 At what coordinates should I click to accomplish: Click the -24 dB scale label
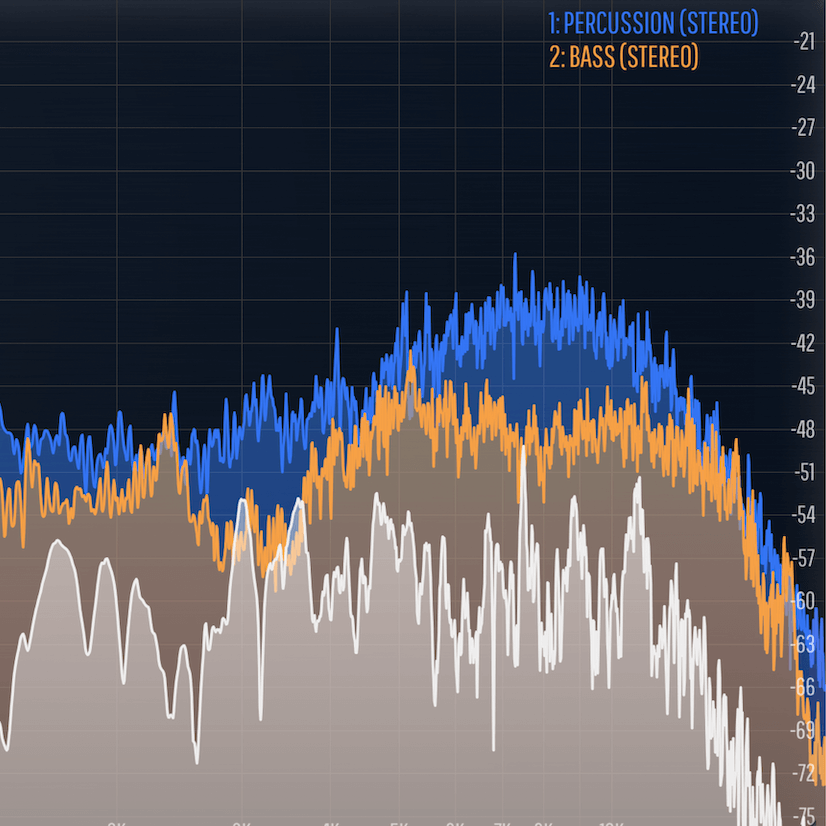pos(803,85)
